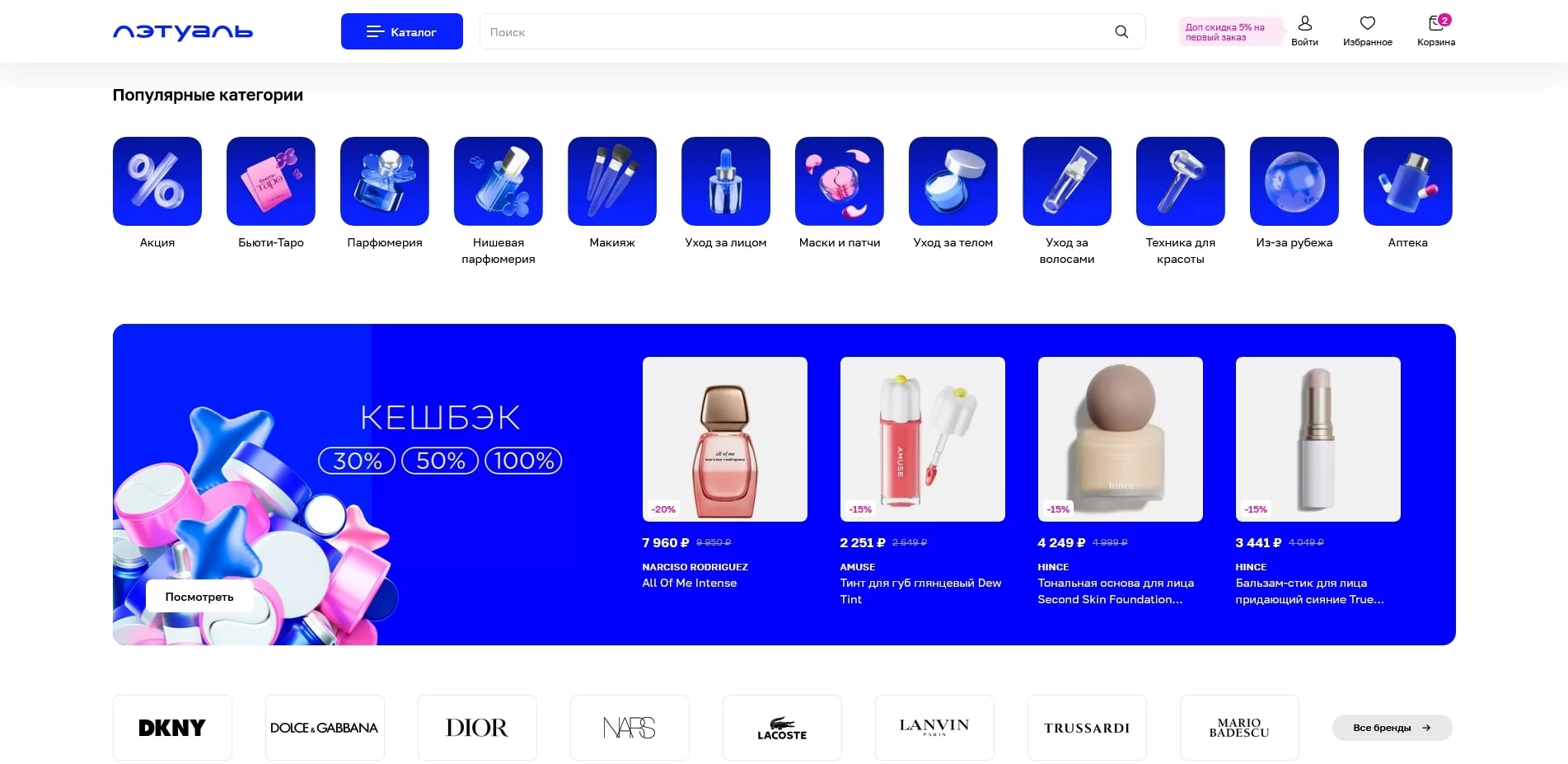Open the Макияж brushes category icon

click(x=612, y=181)
